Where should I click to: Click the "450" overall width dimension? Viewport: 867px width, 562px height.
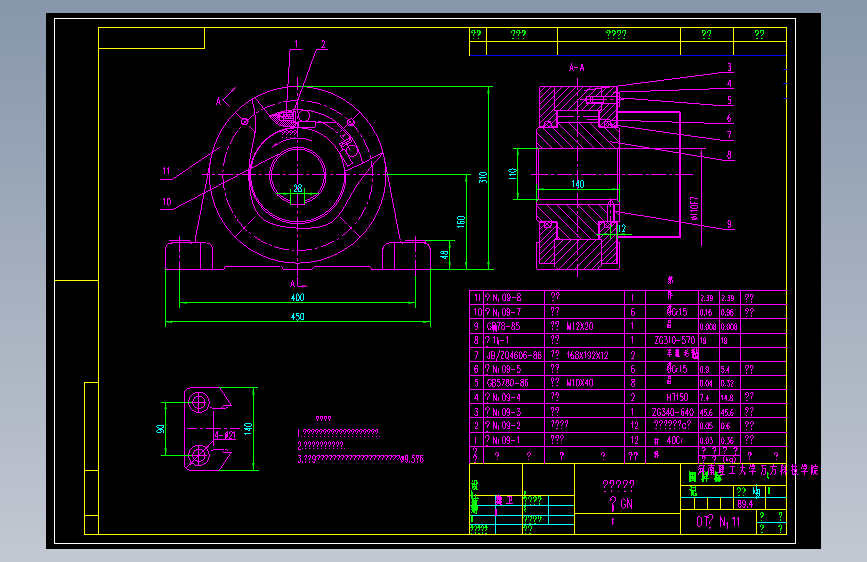pos(297,317)
